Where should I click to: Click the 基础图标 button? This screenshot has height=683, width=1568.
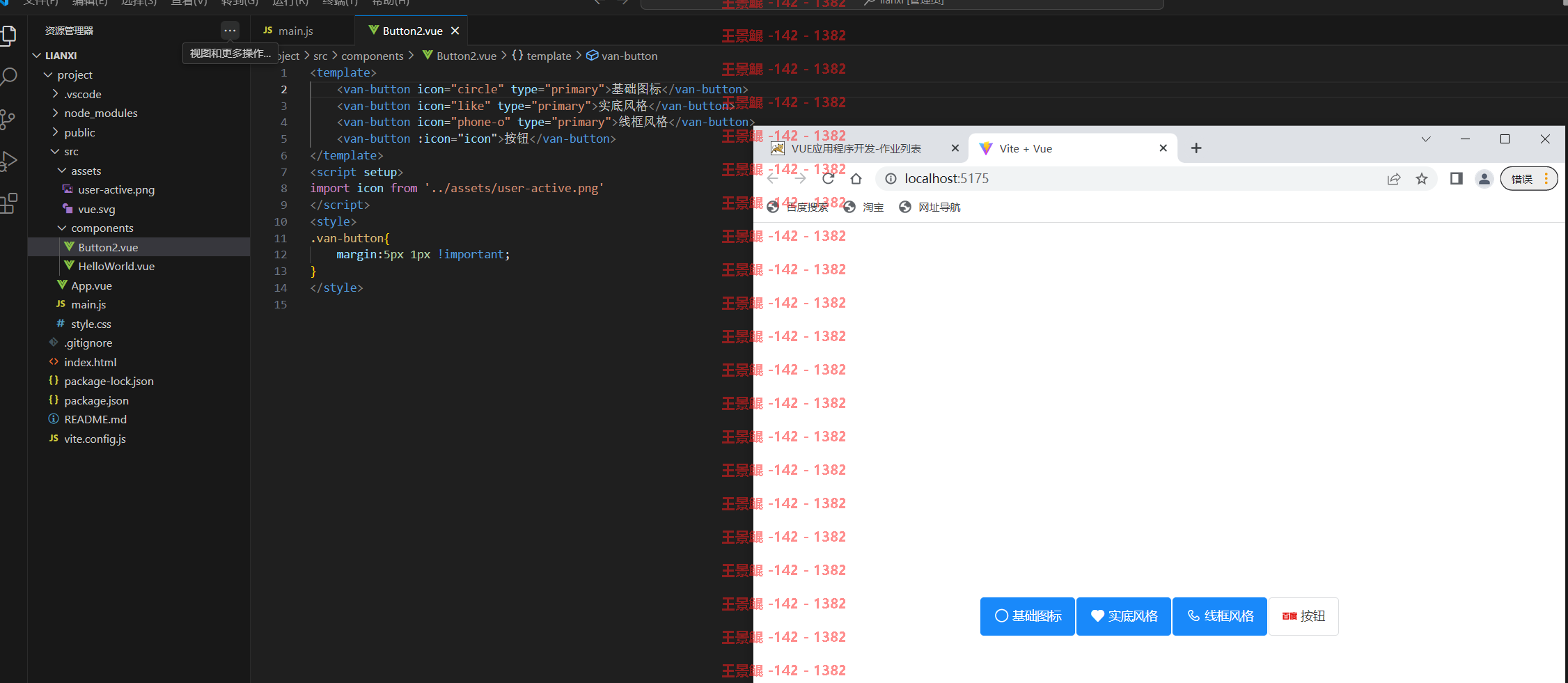[1028, 616]
